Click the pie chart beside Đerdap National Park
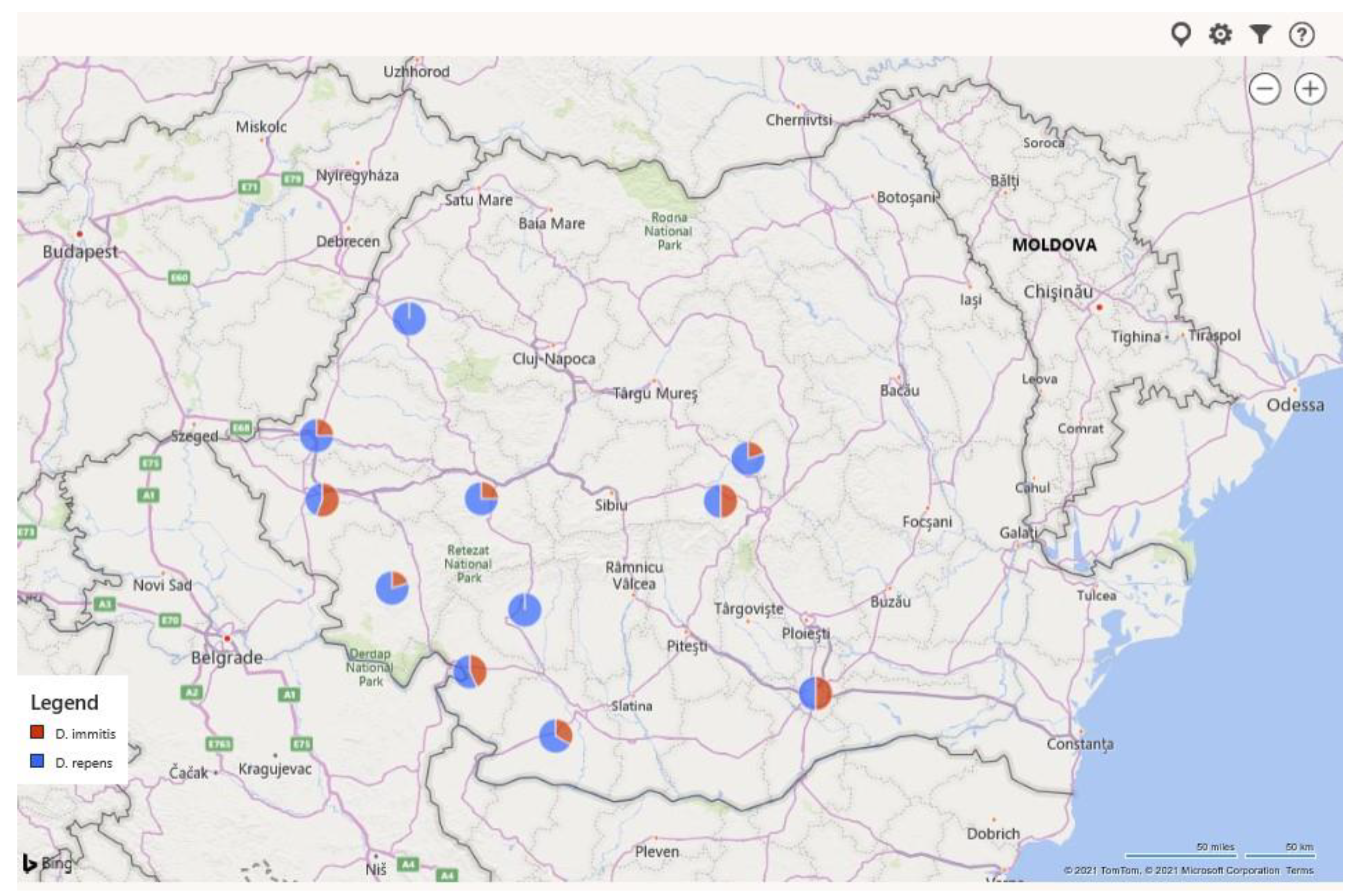1353x896 pixels. pos(469,671)
